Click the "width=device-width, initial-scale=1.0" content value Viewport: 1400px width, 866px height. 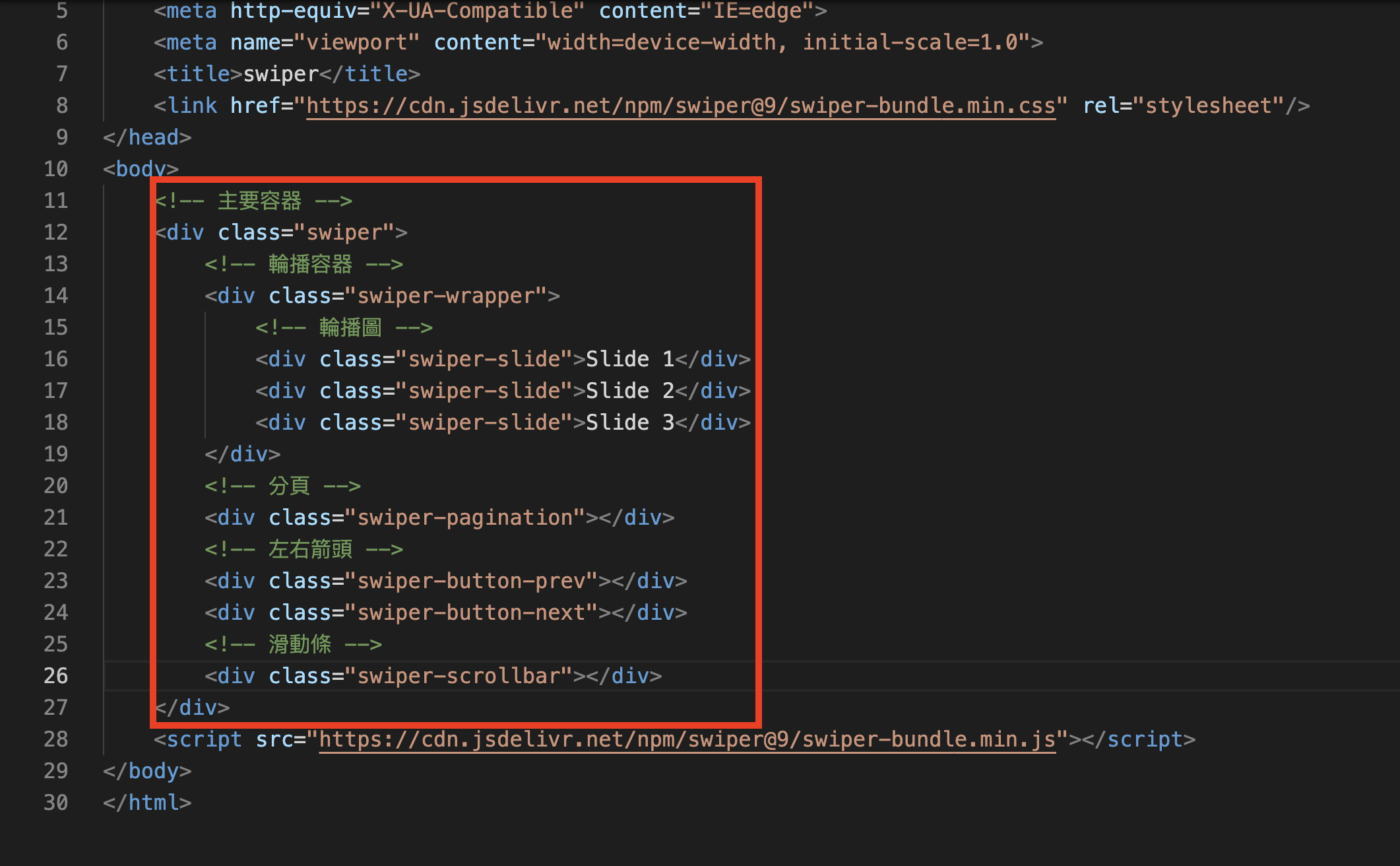point(783,42)
